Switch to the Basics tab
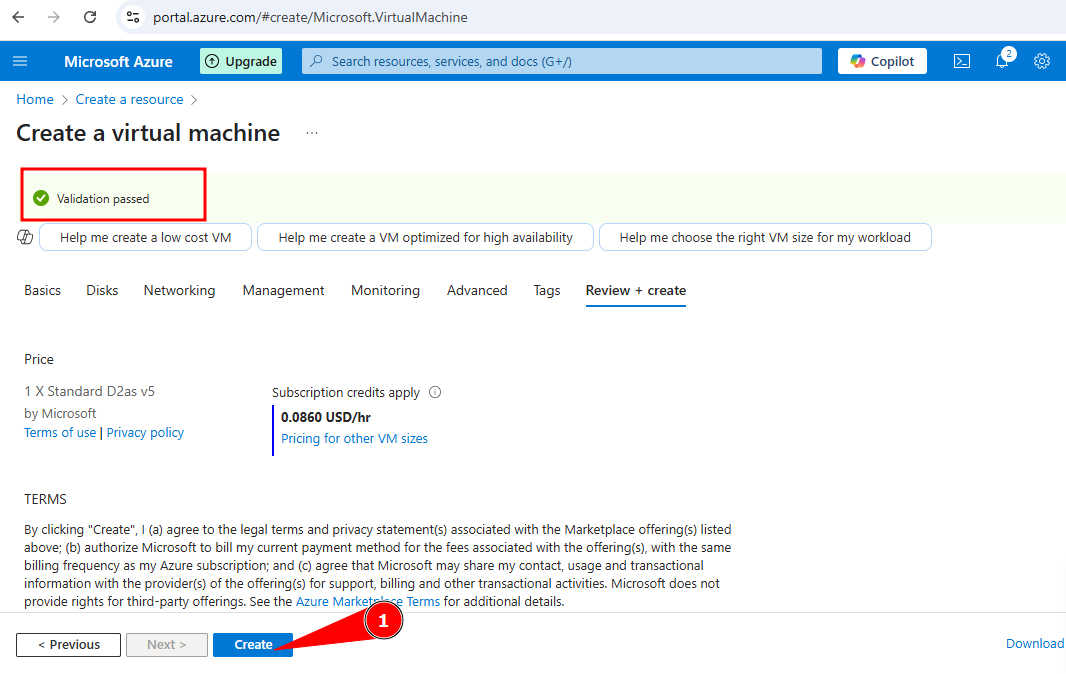1066x674 pixels. coord(42,290)
